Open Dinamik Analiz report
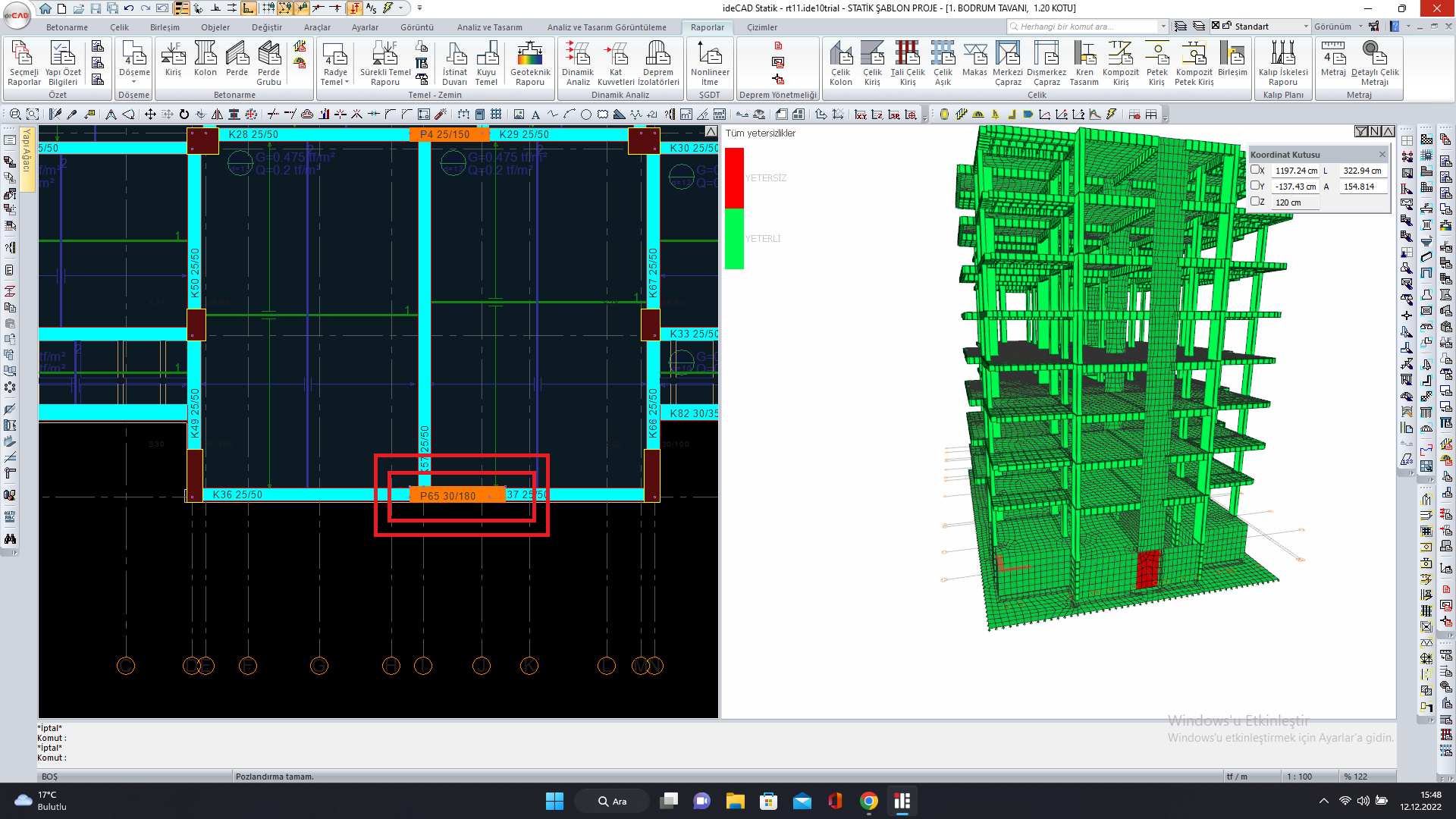Image resolution: width=1456 pixels, height=819 pixels. coord(578,64)
